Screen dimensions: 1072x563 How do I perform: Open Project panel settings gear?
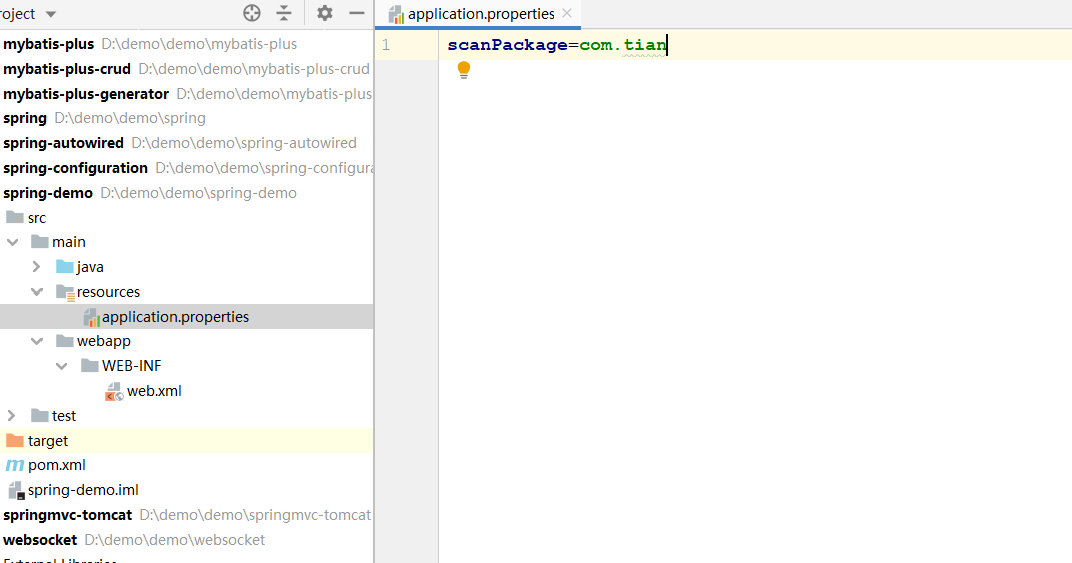pyautogui.click(x=325, y=13)
